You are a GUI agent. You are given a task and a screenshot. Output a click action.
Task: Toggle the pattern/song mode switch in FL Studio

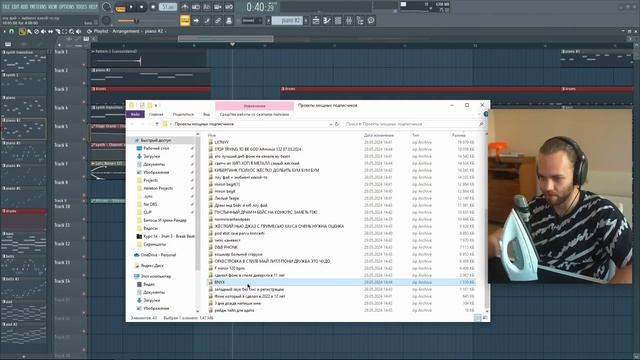121,8
